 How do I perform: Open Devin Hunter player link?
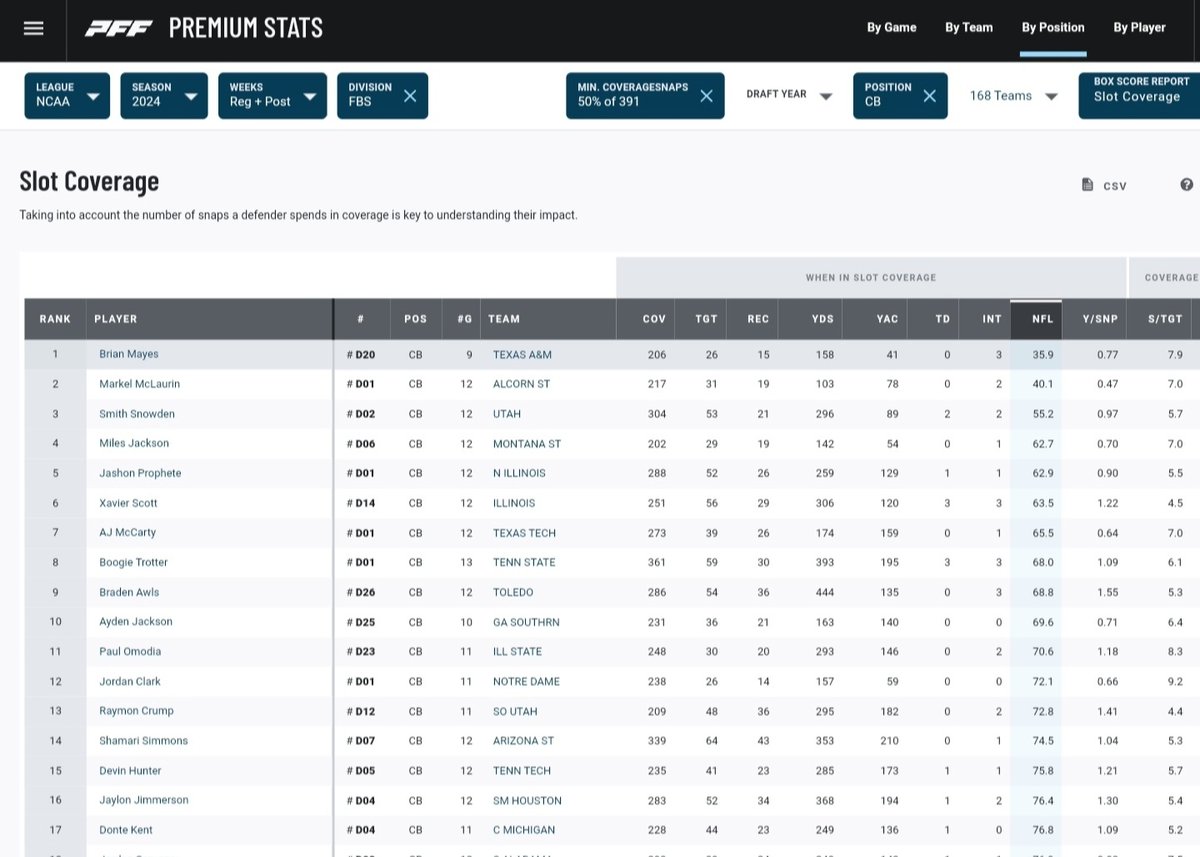(x=130, y=771)
